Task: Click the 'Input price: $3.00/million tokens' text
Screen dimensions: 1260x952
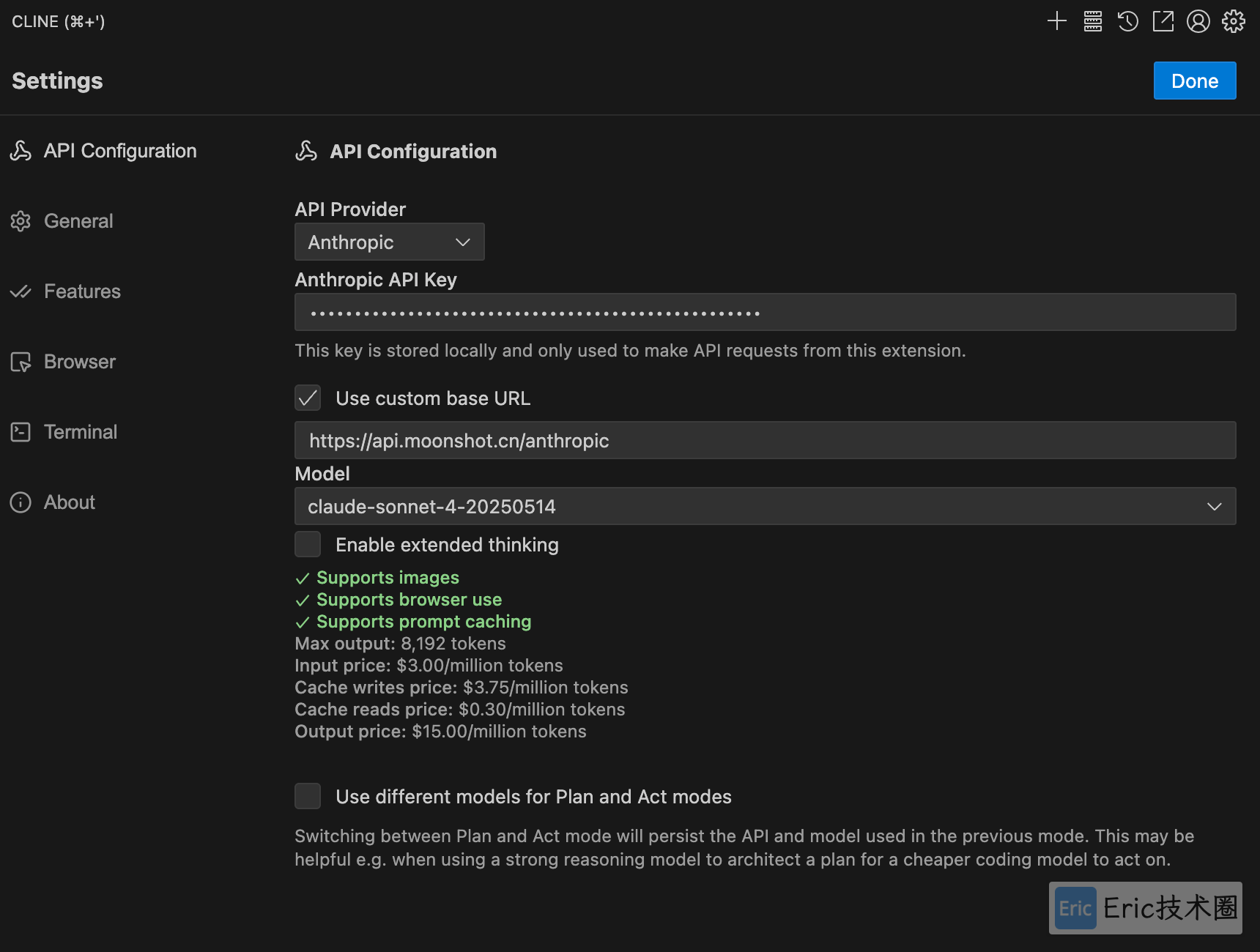Action: coord(429,666)
